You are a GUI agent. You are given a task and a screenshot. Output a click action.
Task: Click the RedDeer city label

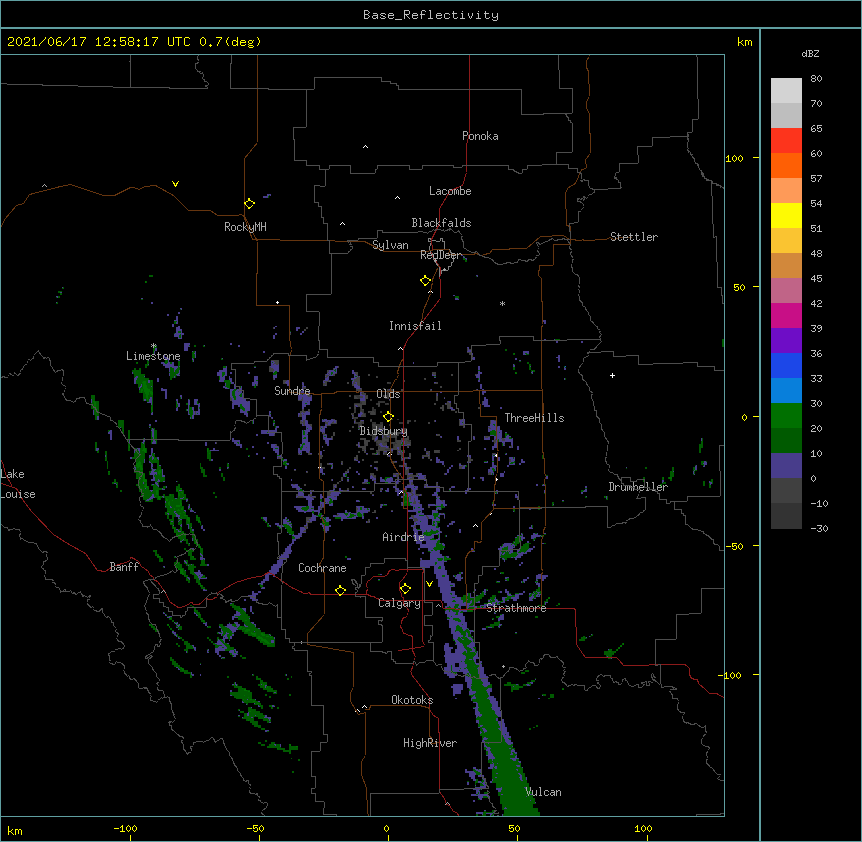441,255
